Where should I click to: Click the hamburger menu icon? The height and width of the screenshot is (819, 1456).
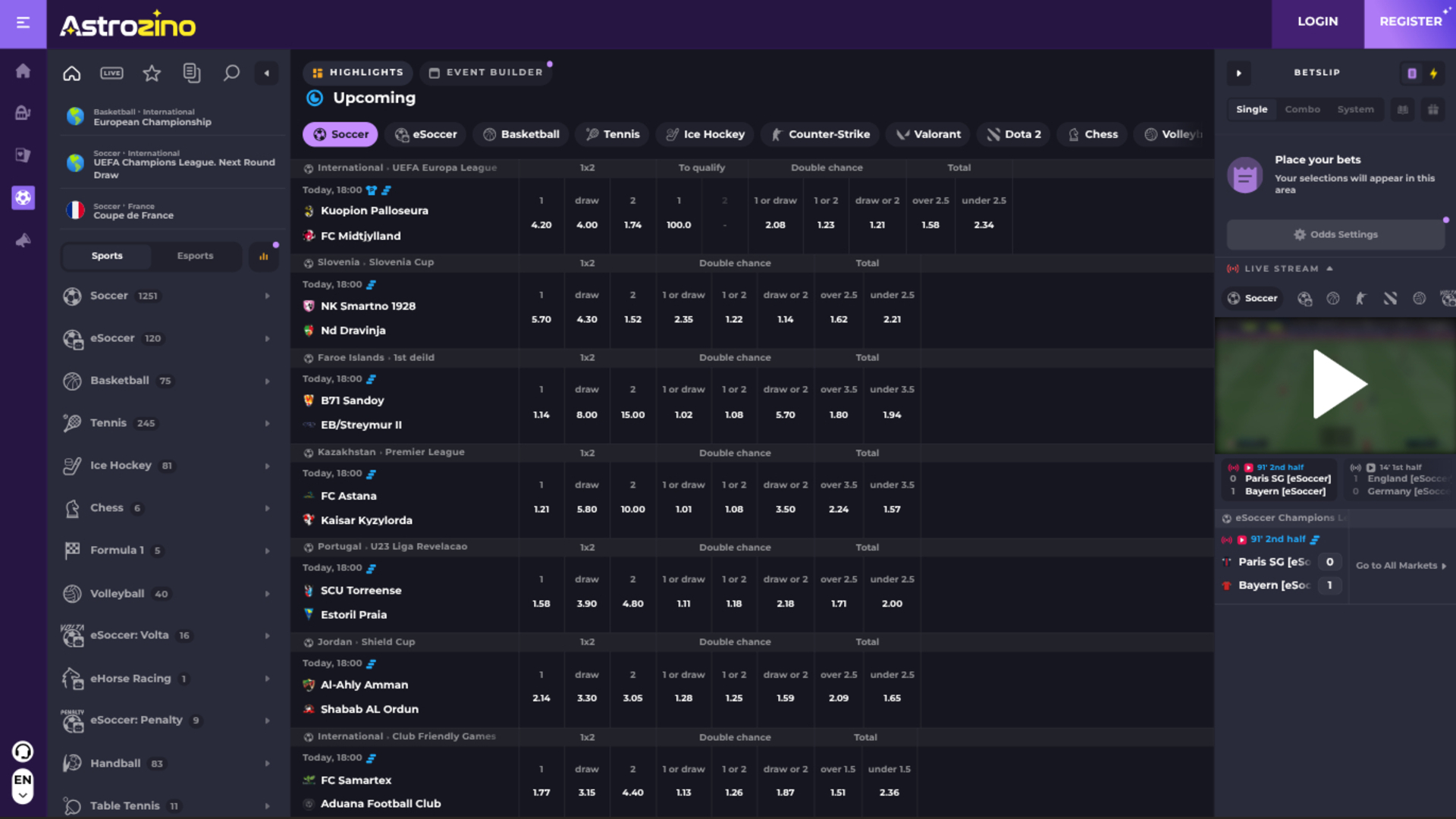click(23, 23)
